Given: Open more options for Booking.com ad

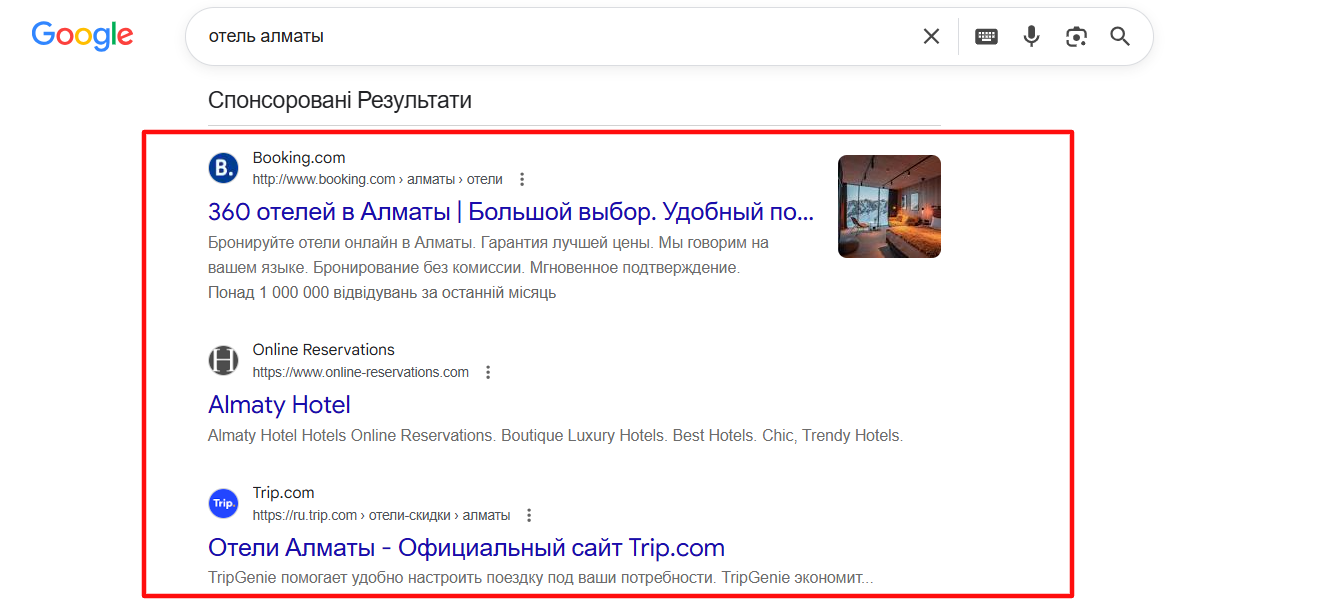Looking at the screenshot, I should point(522,180).
